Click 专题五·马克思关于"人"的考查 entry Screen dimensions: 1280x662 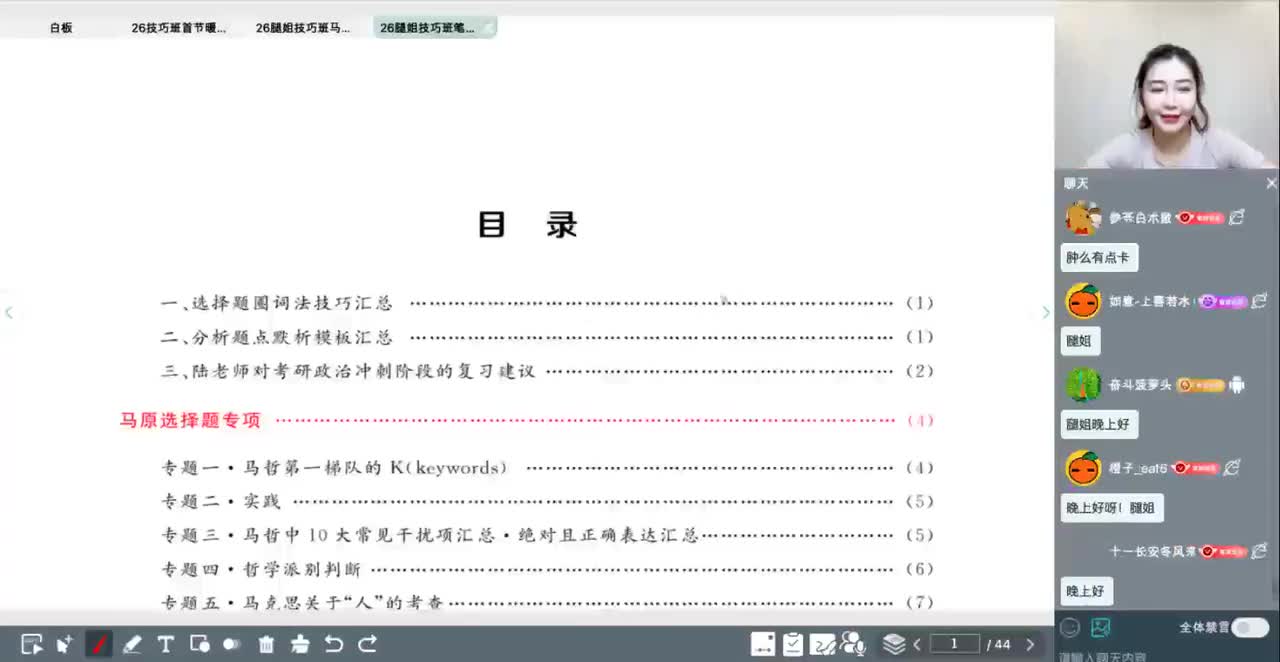[547, 603]
